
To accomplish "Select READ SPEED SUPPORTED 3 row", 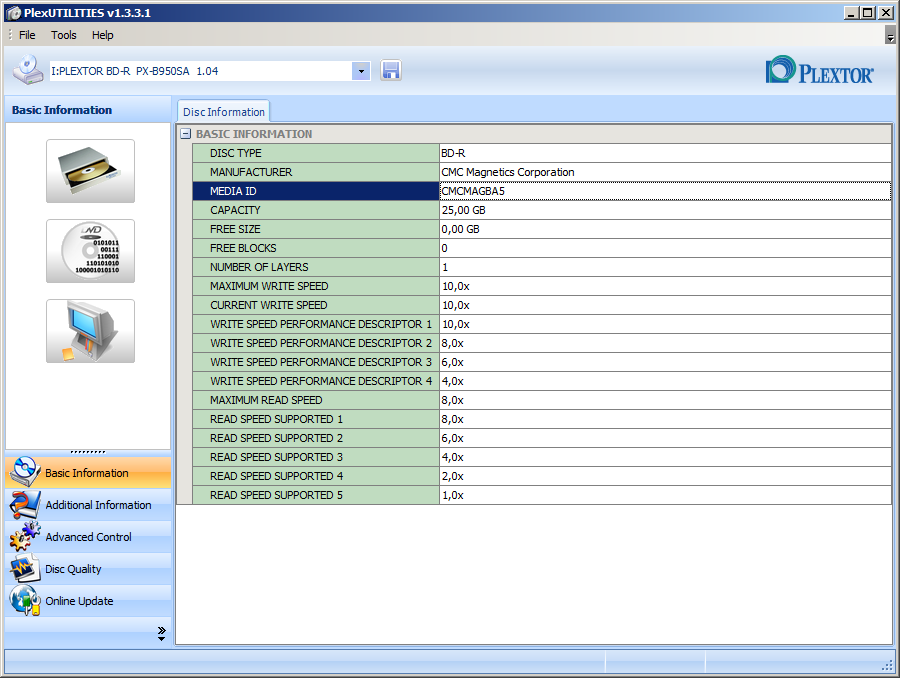I will tap(316, 456).
